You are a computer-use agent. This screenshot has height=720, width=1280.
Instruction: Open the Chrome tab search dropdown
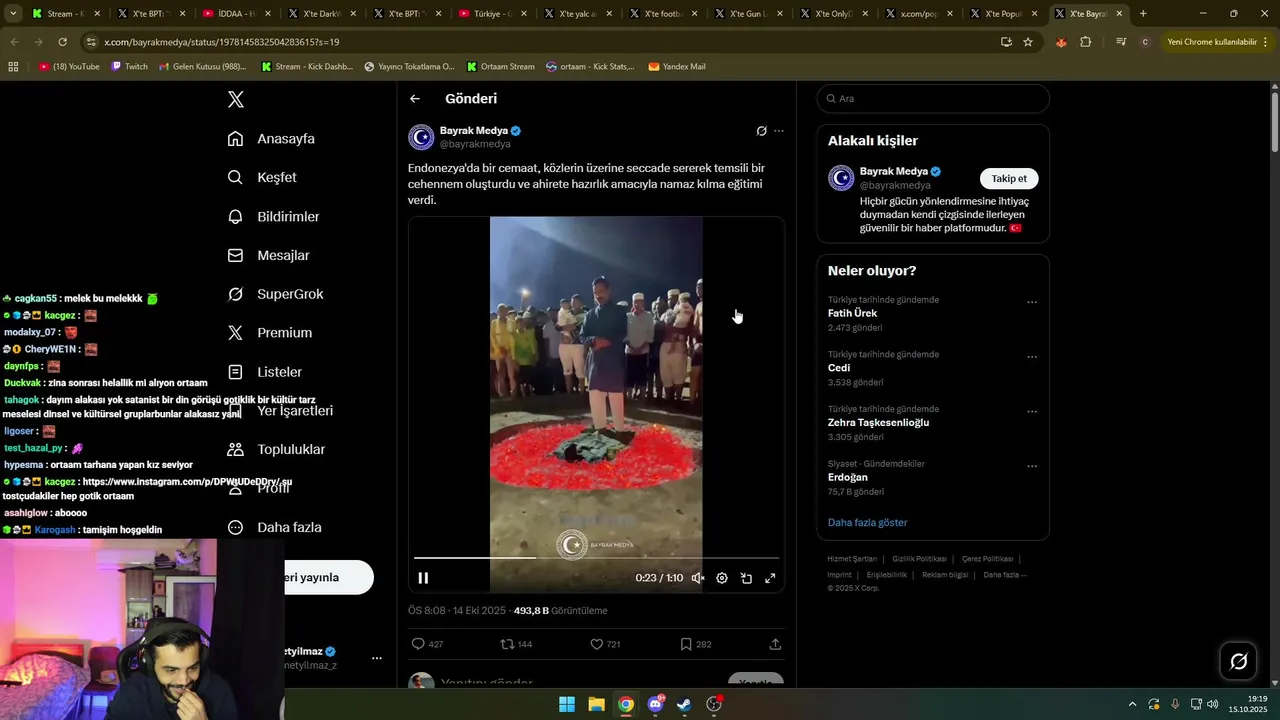coord(13,14)
